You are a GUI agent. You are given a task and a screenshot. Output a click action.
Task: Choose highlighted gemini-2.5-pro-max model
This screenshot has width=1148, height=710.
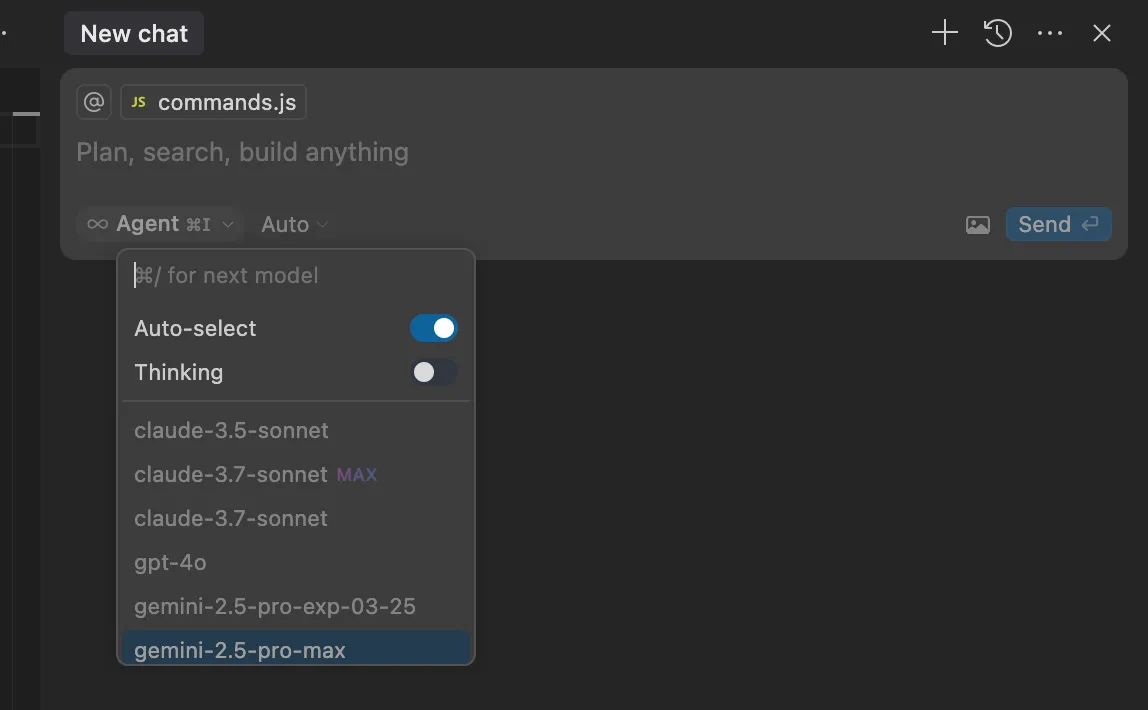click(x=296, y=649)
